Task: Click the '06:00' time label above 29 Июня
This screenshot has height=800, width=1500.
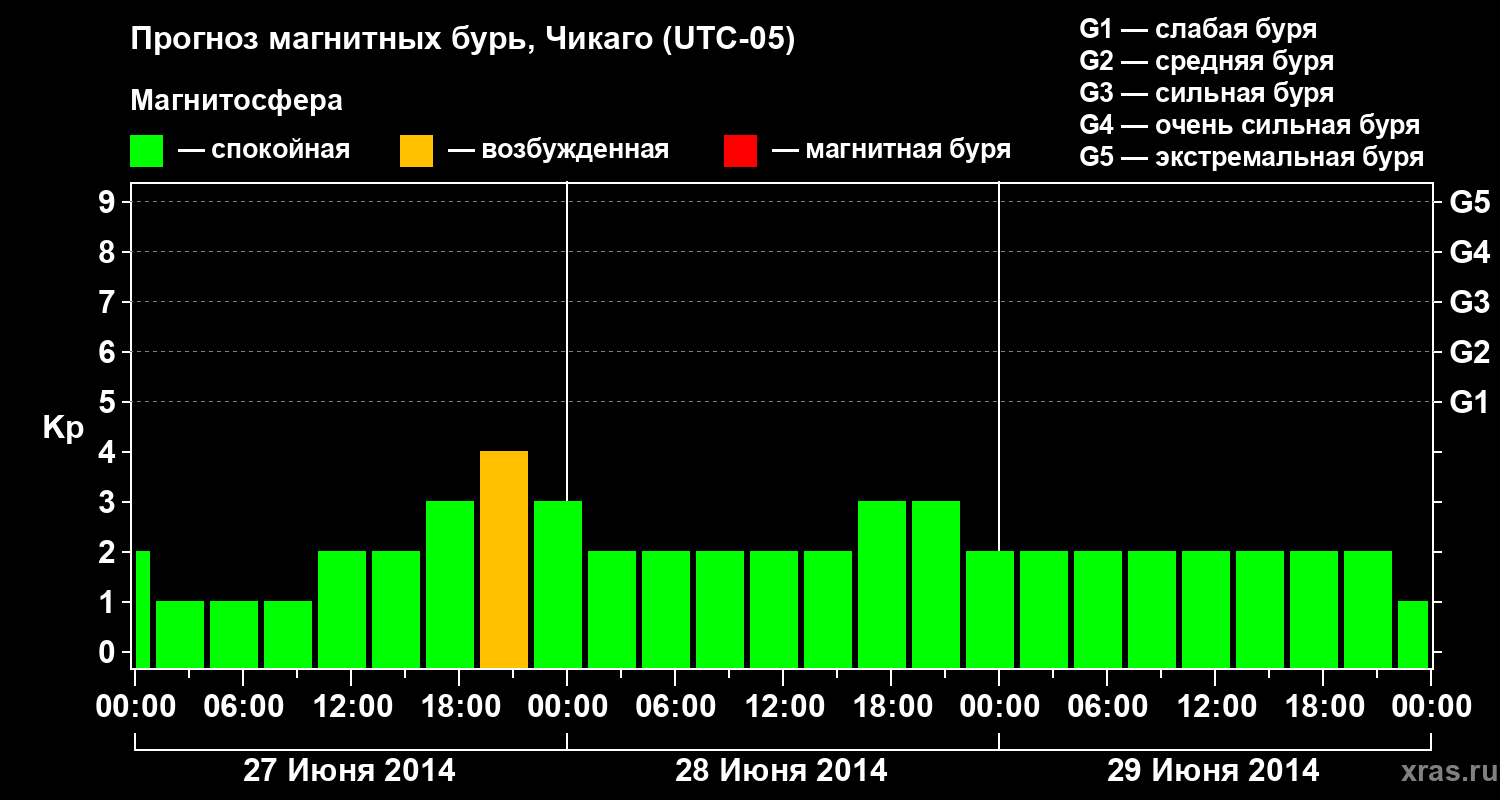Action: click(1107, 707)
